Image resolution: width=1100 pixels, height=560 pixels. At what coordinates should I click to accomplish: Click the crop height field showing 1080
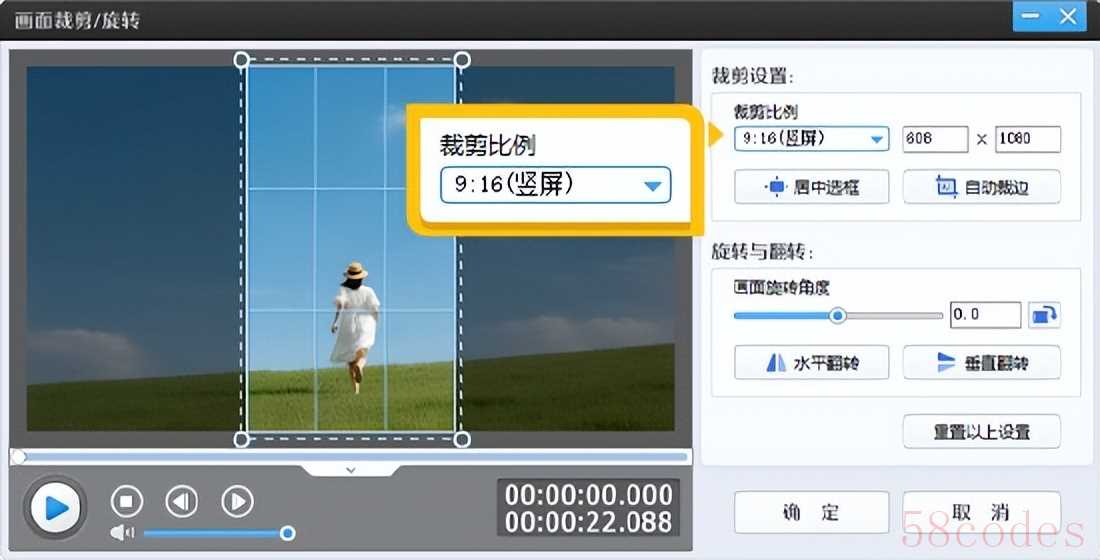[1027, 139]
